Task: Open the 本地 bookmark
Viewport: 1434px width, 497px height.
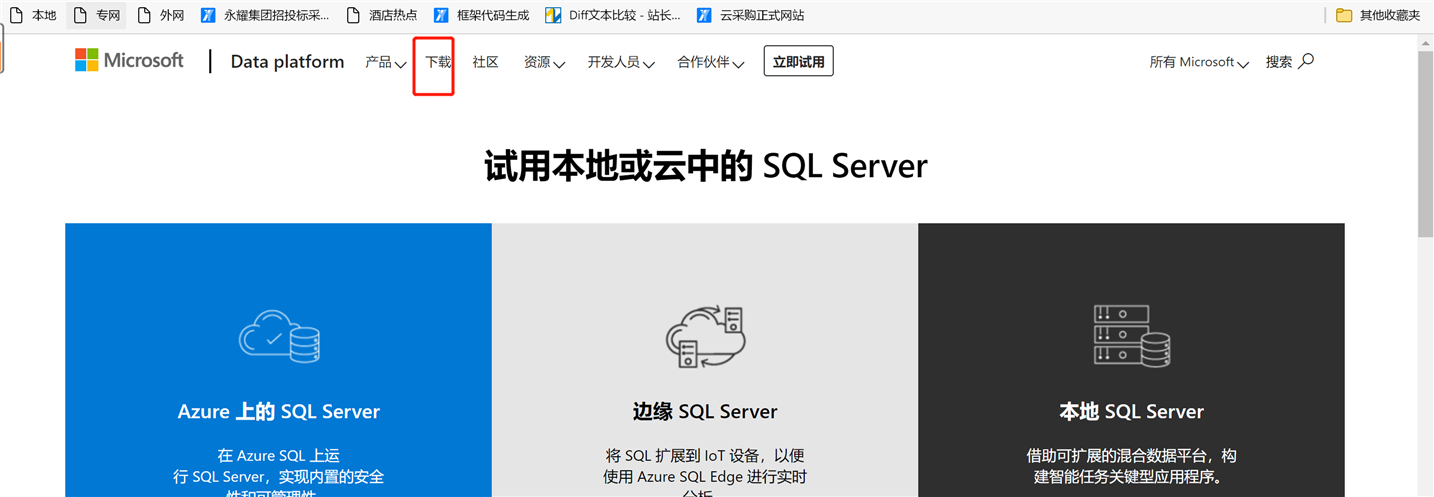Action: tap(33, 15)
